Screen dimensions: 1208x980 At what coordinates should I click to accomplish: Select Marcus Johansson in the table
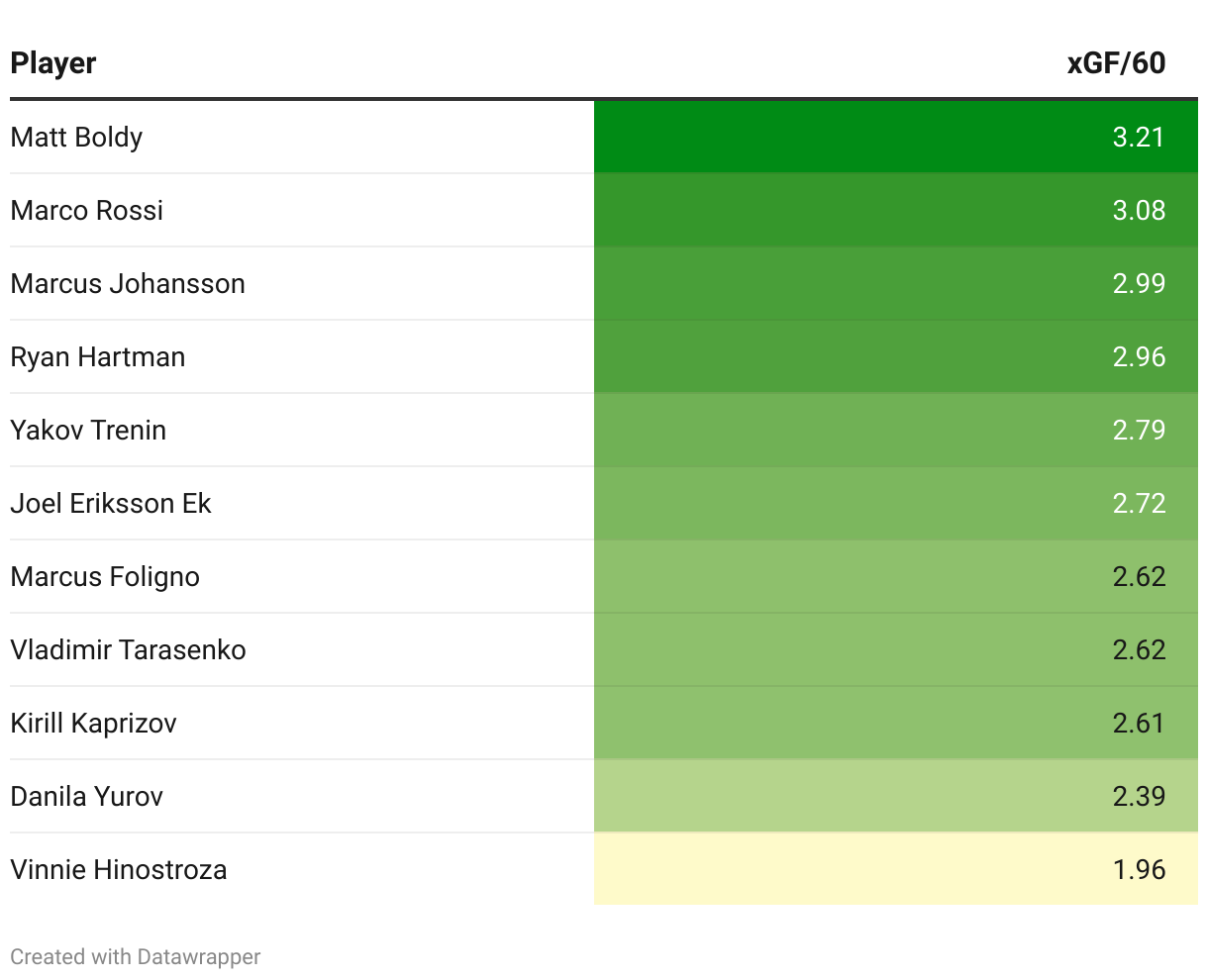(128, 283)
